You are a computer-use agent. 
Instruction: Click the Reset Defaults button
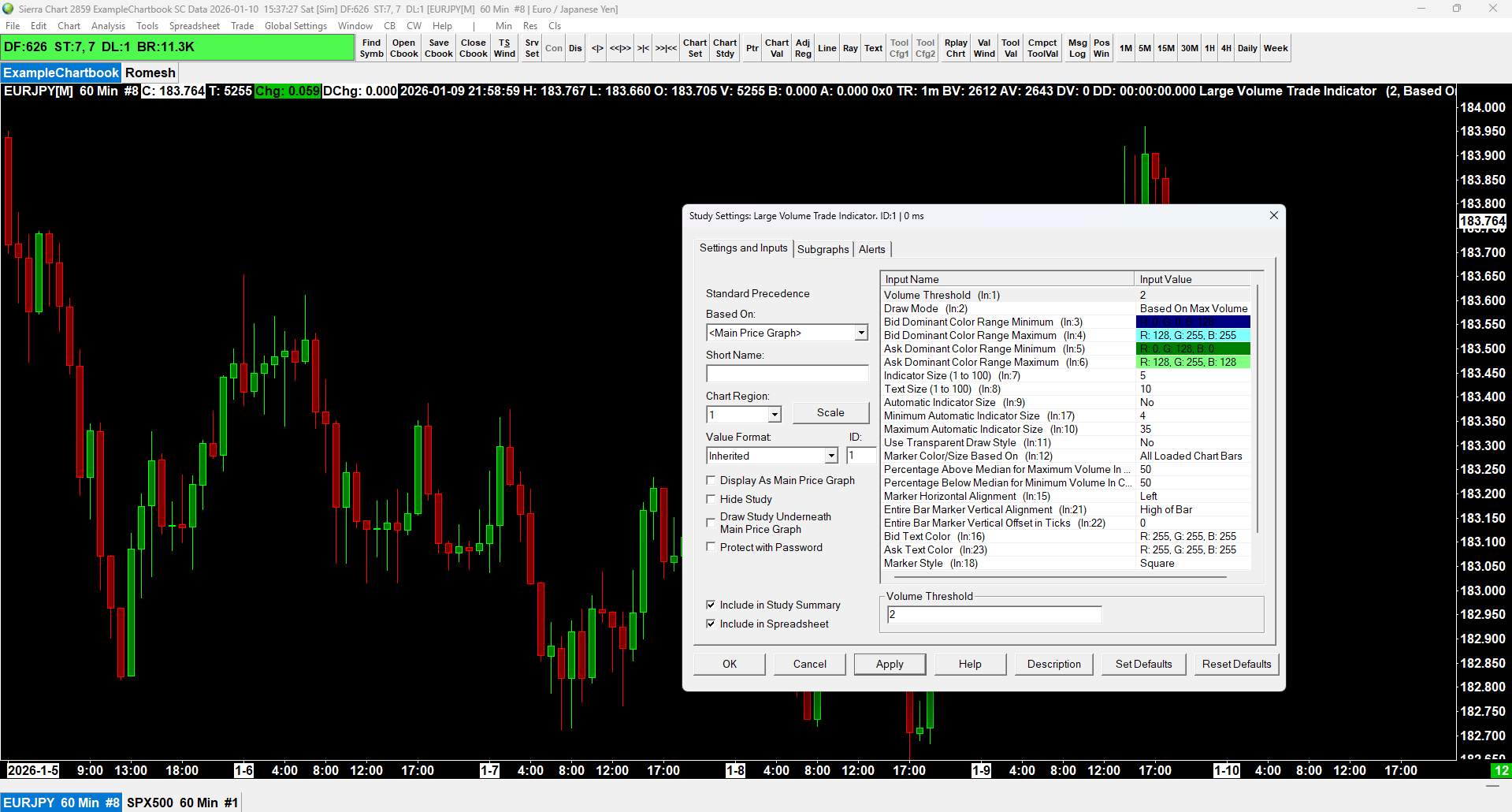(1237, 664)
